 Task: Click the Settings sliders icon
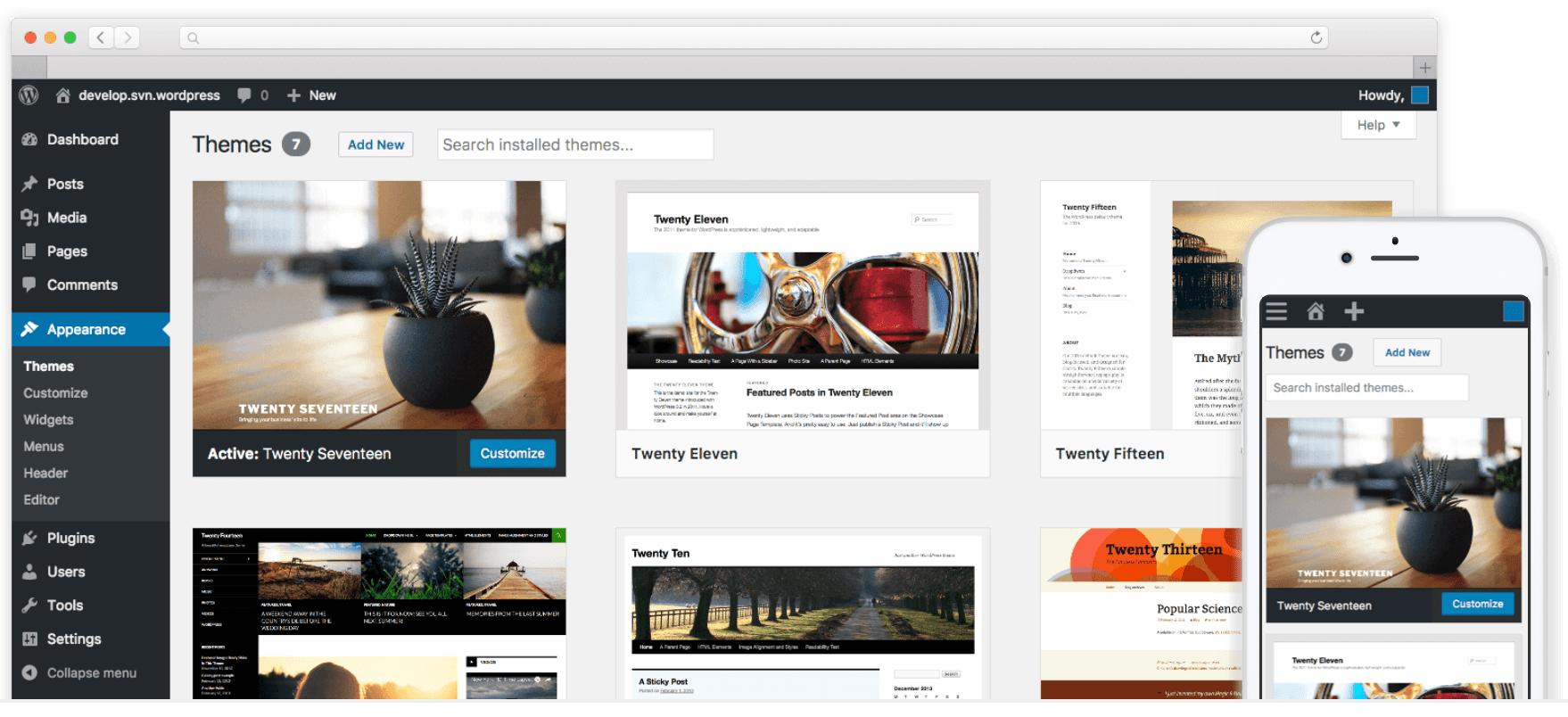point(29,639)
